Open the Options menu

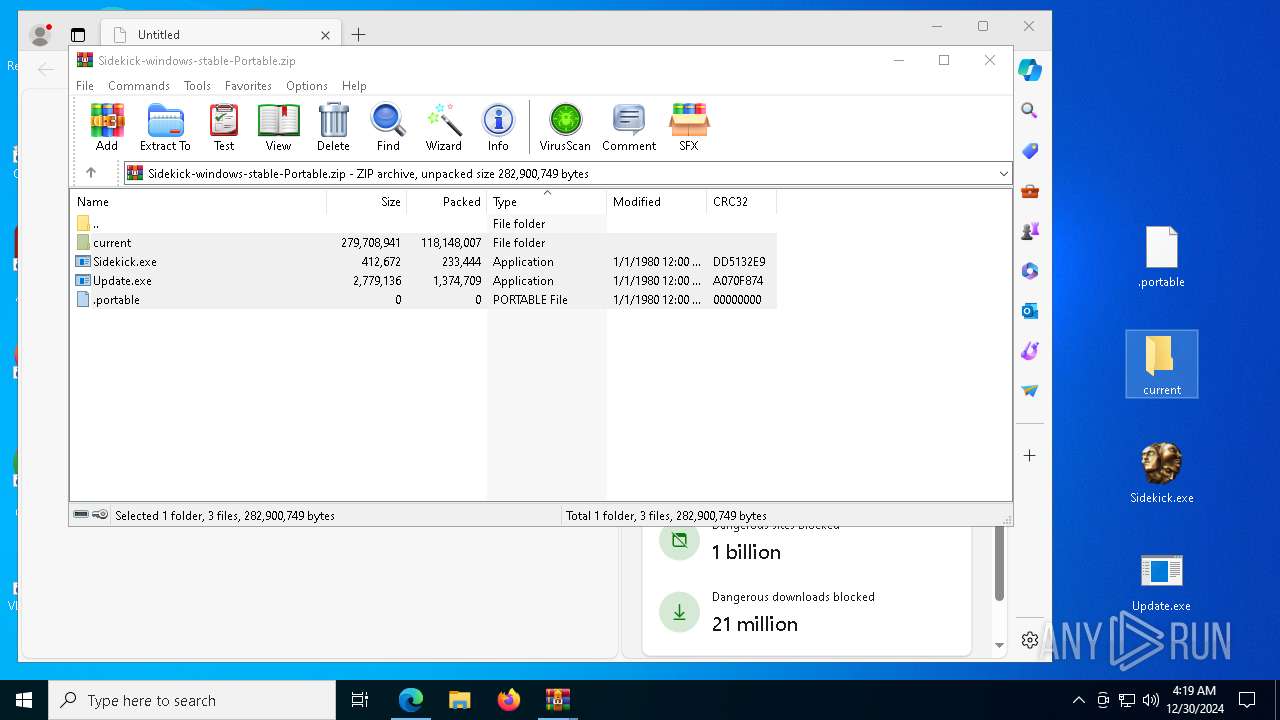pos(307,86)
